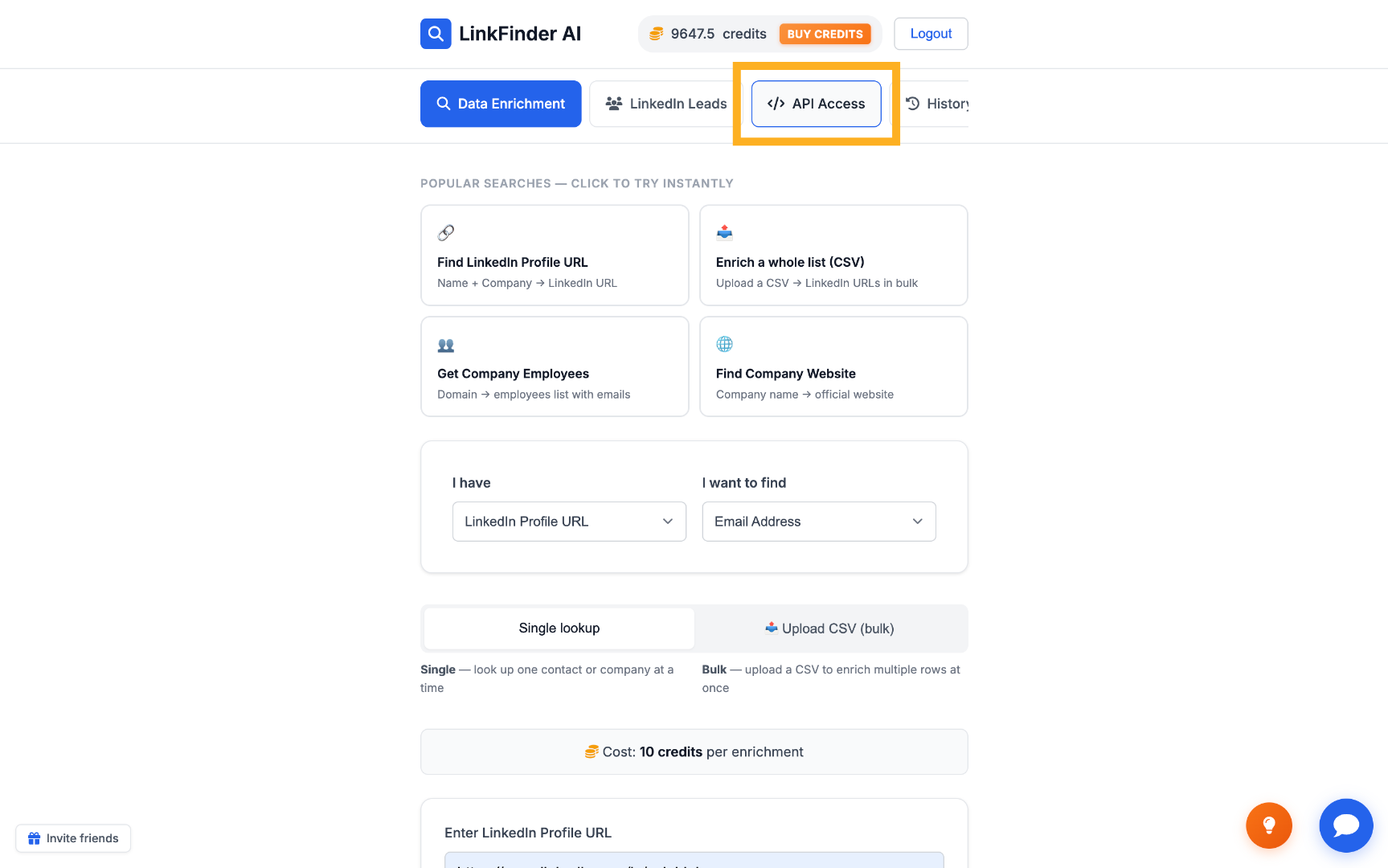Click the gift icon beside Invite friends
1388x868 pixels.
click(x=35, y=838)
